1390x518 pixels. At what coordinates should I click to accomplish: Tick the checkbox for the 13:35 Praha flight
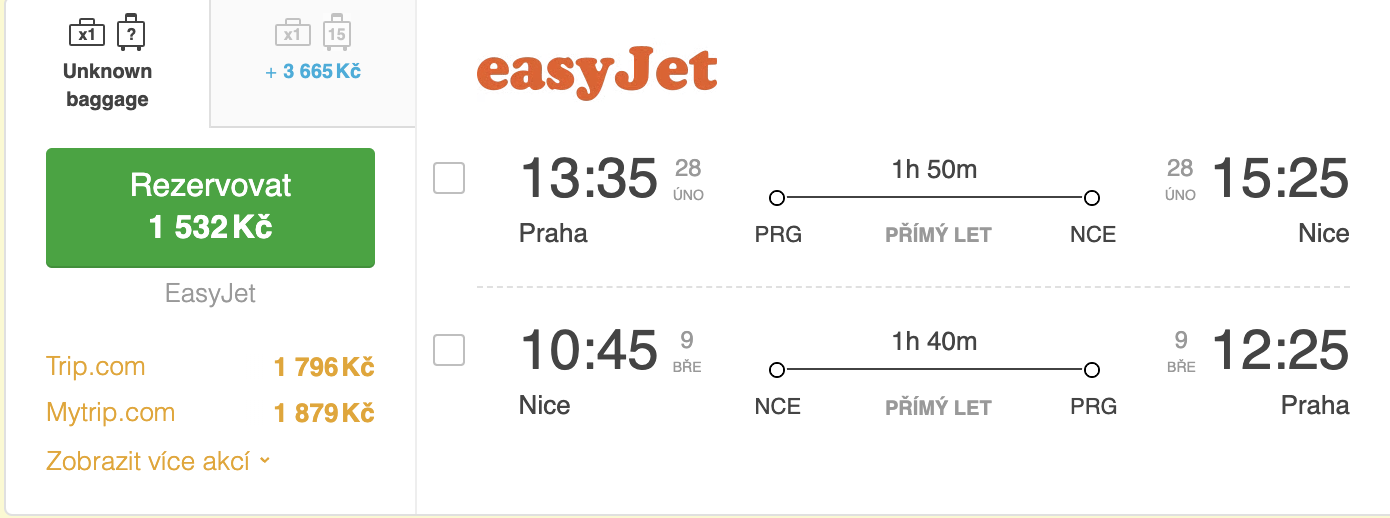(x=449, y=179)
